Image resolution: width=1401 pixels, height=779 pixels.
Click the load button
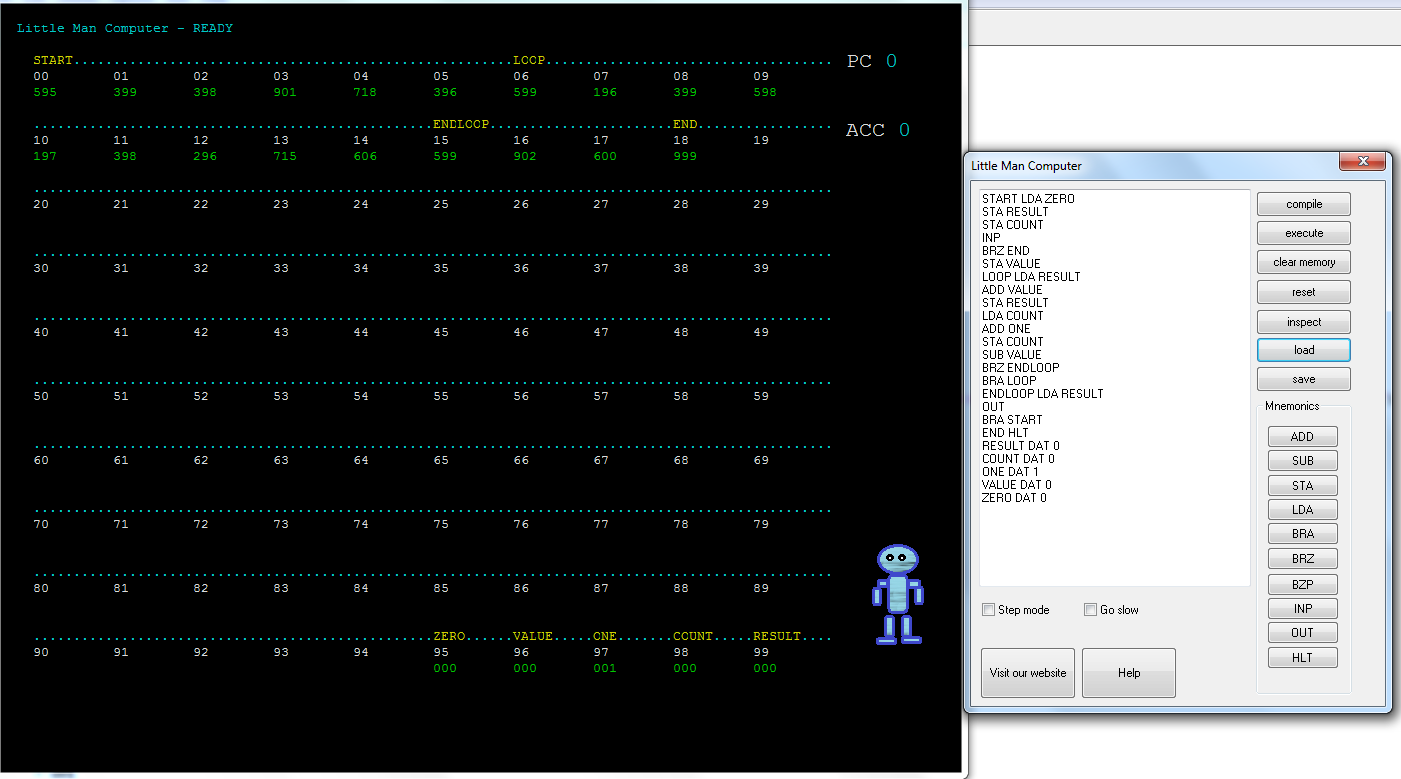pos(1304,350)
